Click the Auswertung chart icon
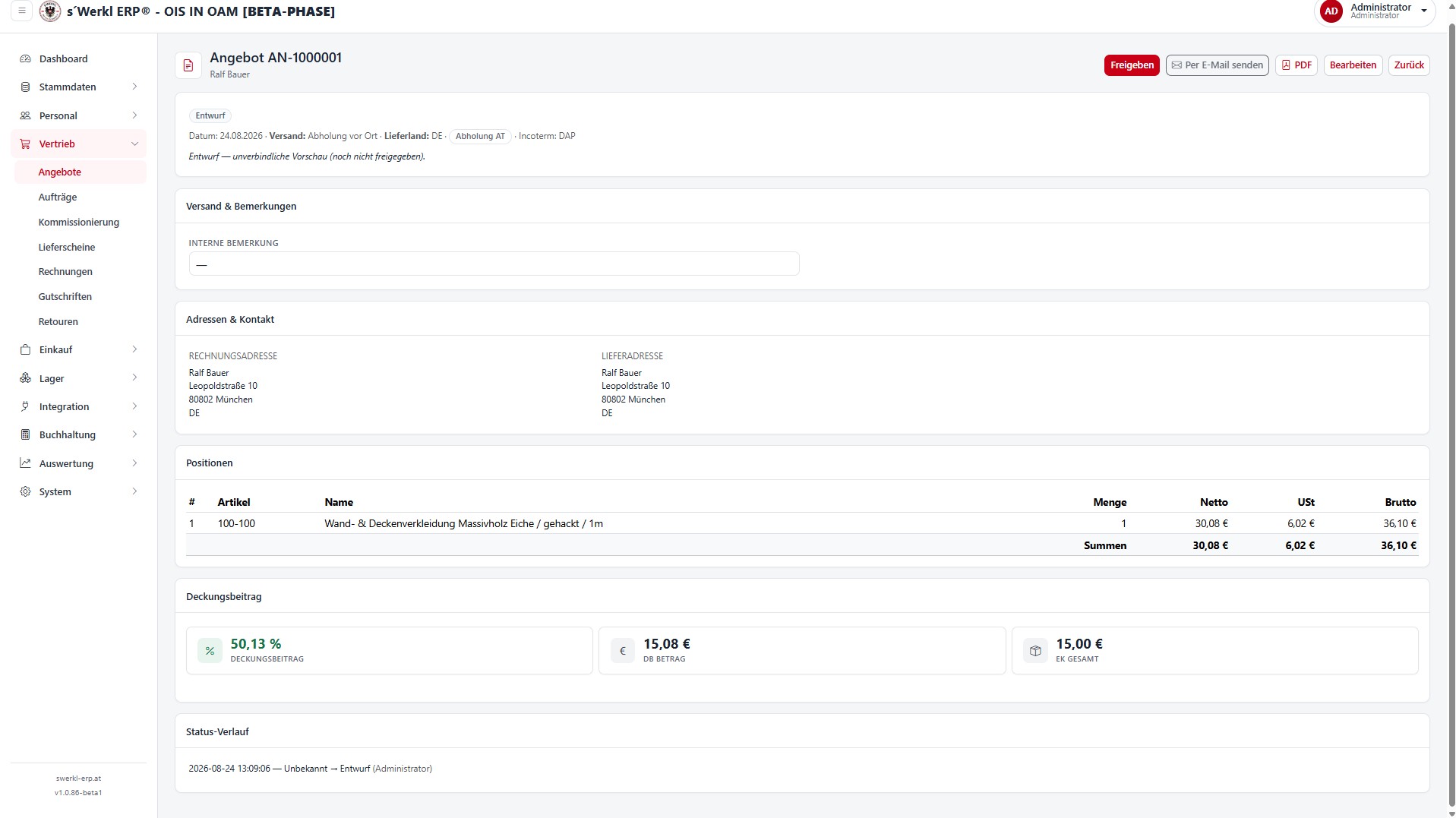Image resolution: width=1456 pixels, height=818 pixels. point(25,463)
